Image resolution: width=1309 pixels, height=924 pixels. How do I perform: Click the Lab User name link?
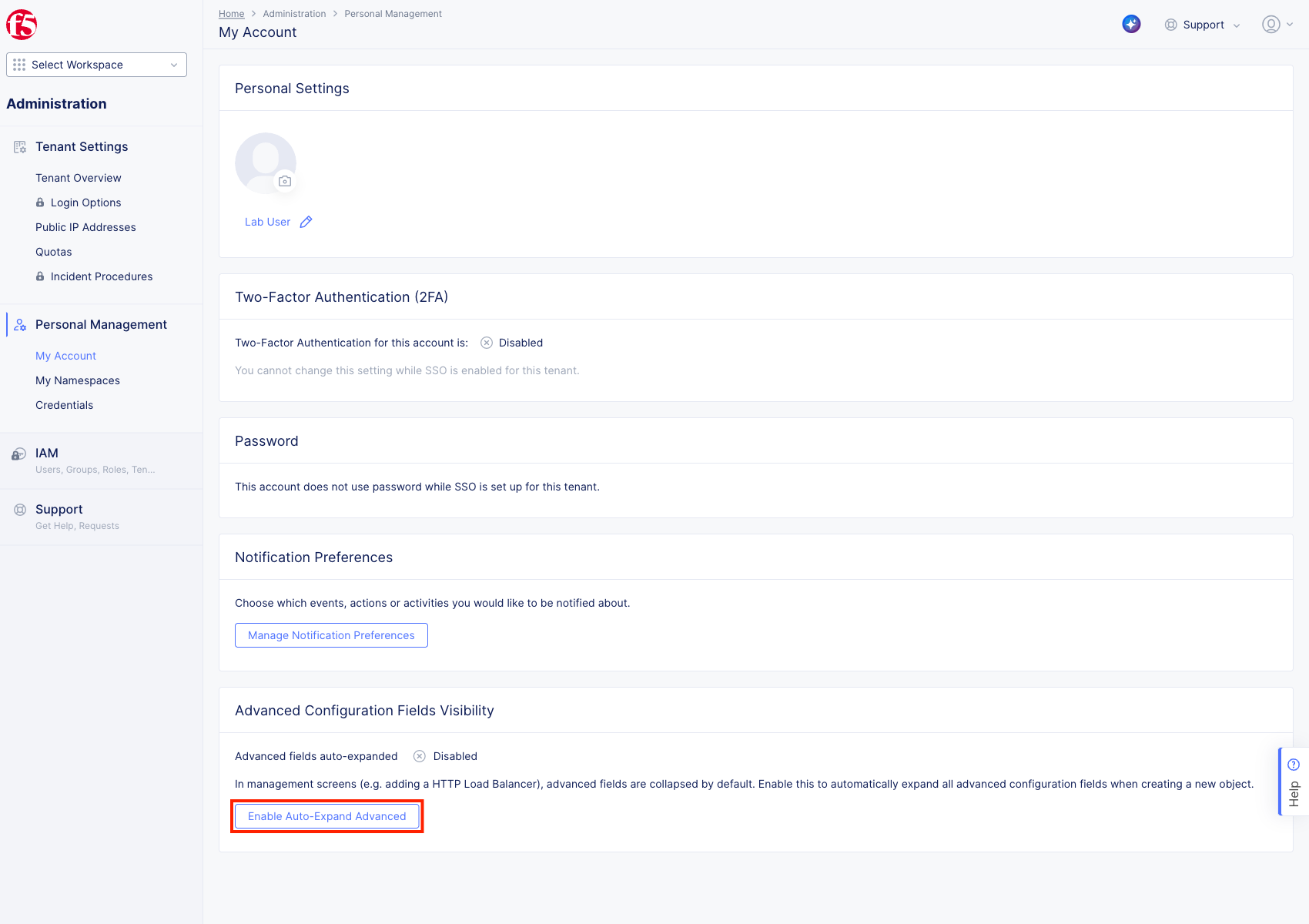tap(268, 222)
